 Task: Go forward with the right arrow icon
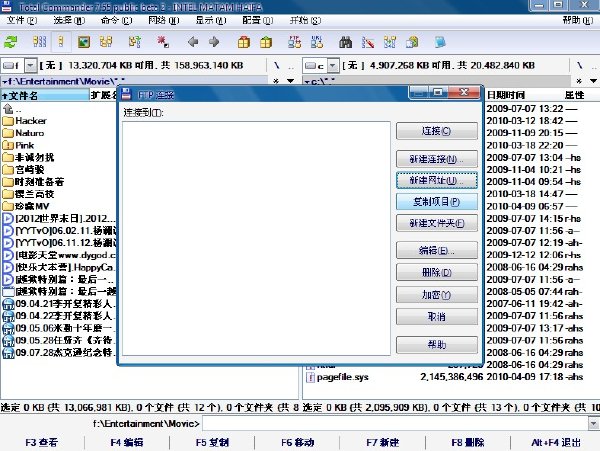[214, 42]
